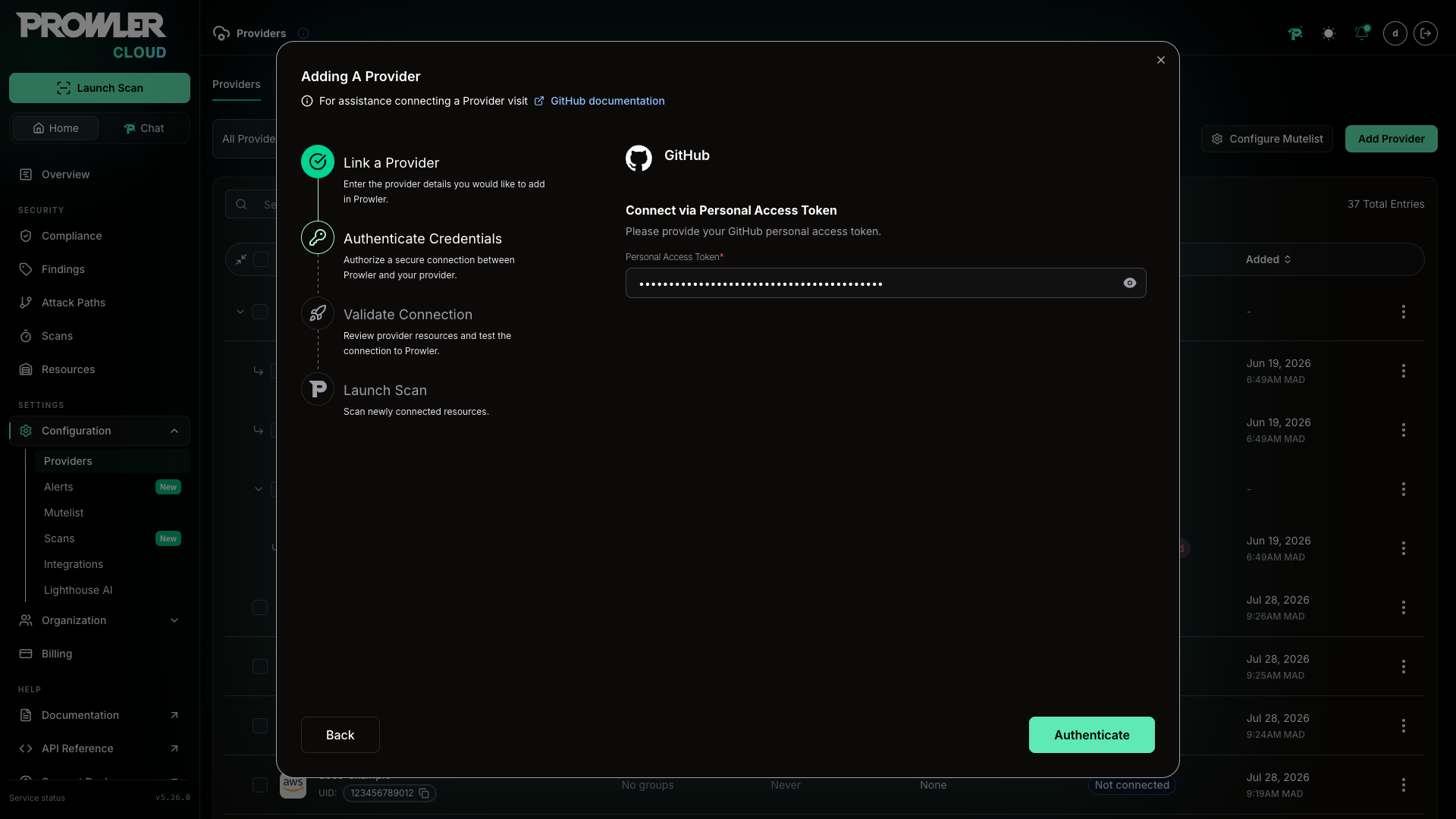Click Add Provider button

[1391, 139]
